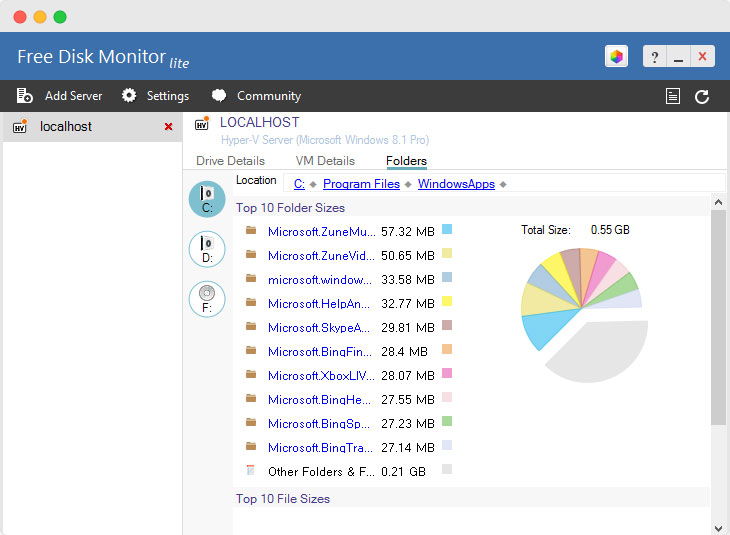Select the F: disc drive icon
The width and height of the screenshot is (730, 535).
coord(207,298)
